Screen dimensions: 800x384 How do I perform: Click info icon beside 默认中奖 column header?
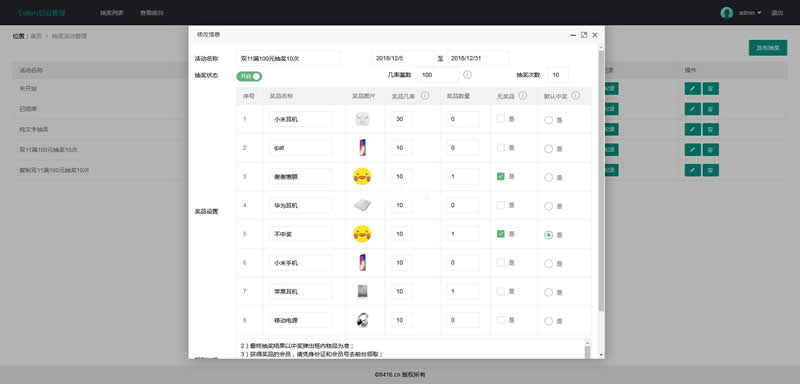pyautogui.click(x=576, y=95)
